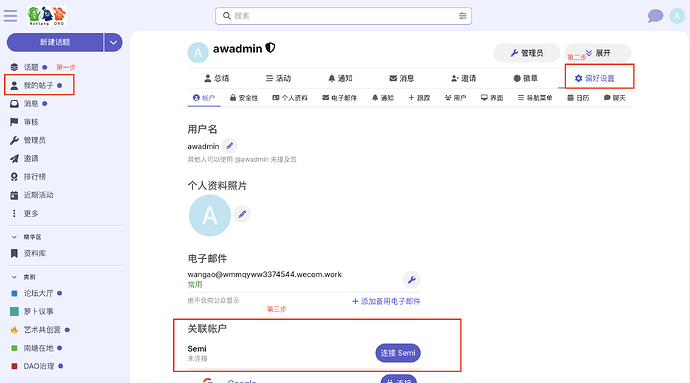This screenshot has height=383, width=690.
Task: Select the 用户 sub-tab
Action: tap(455, 98)
